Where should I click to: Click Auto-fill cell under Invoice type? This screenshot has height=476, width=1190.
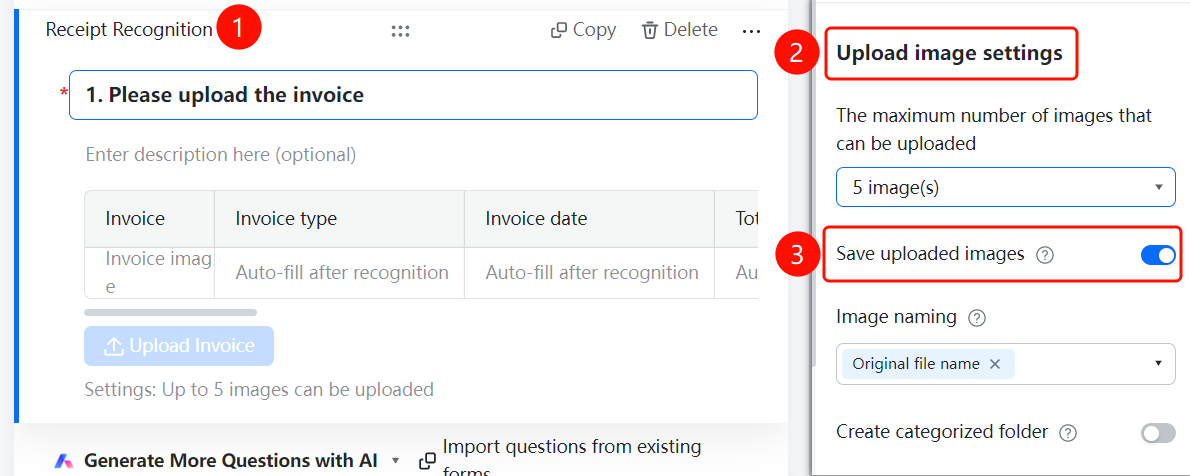coord(339,273)
